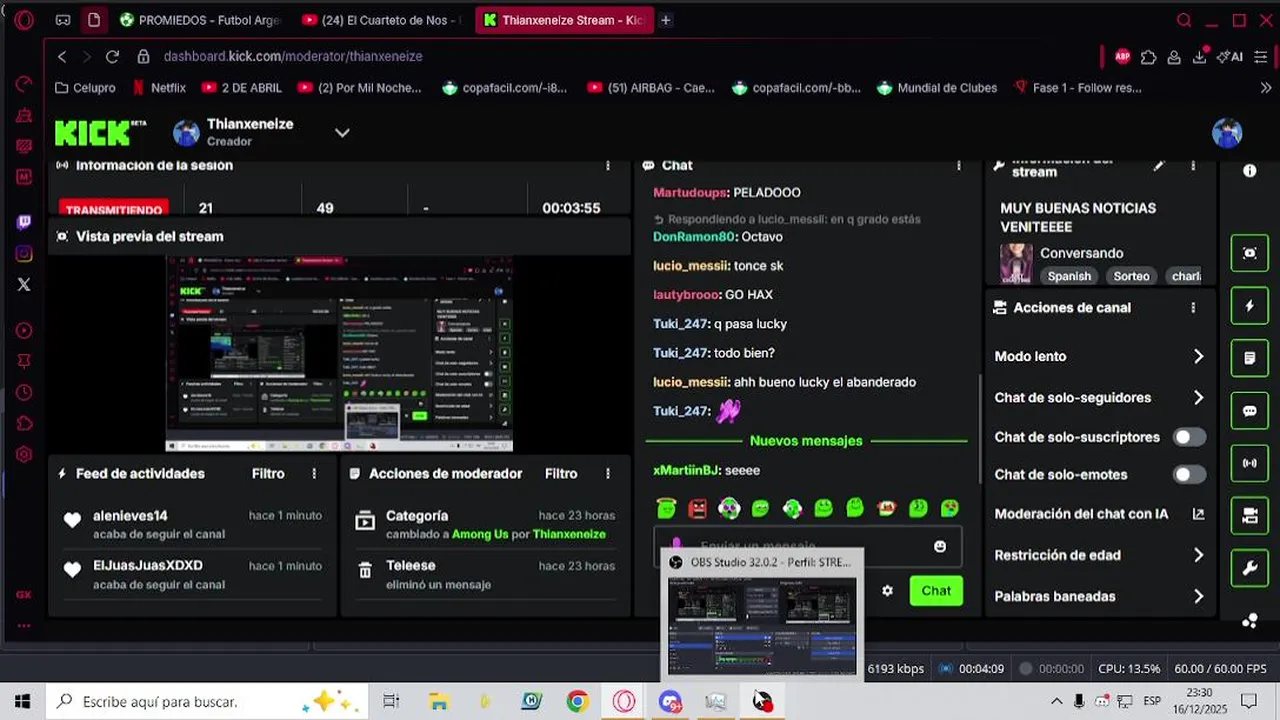Click username Tuki_247 in 'todo bien?' message
The image size is (1280, 720).
pos(680,353)
